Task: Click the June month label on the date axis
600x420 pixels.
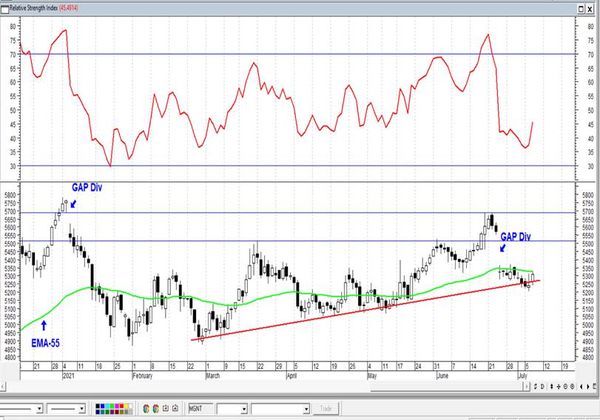Action: (x=442, y=376)
